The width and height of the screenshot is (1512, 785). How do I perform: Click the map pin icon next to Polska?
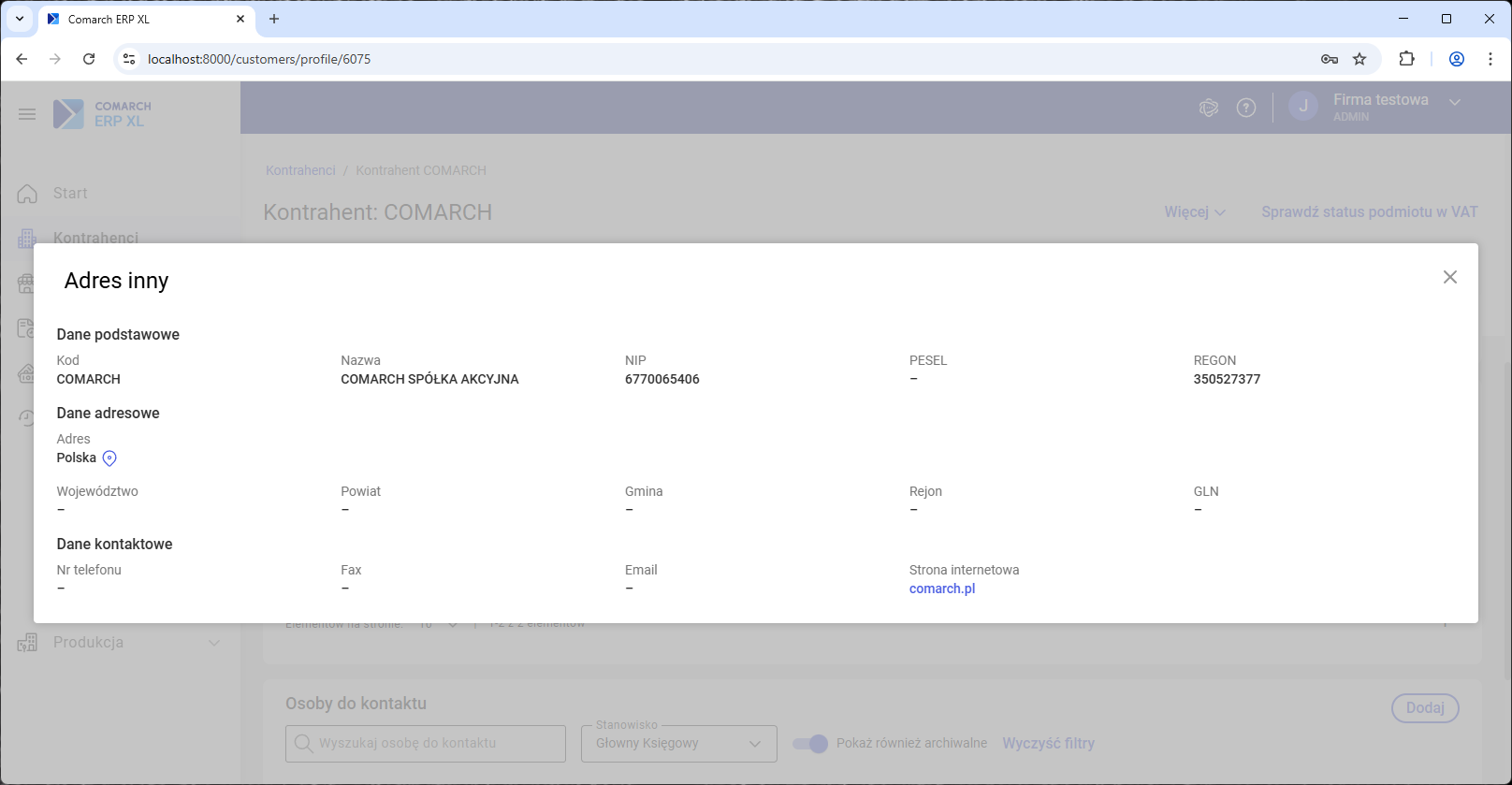pos(109,458)
